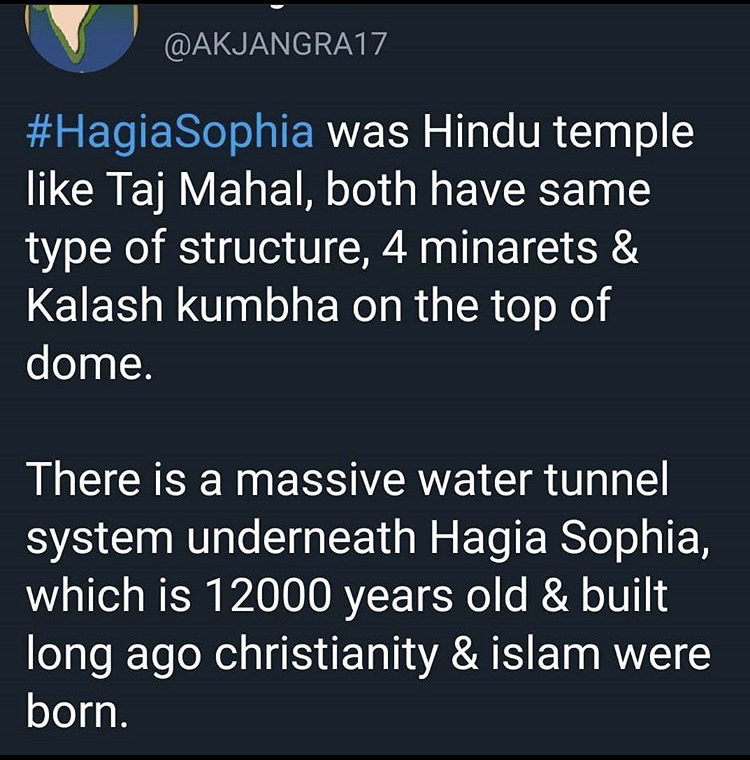750x760 pixels.
Task: Click the words 'Kalash kumbha'
Action: tap(182, 305)
